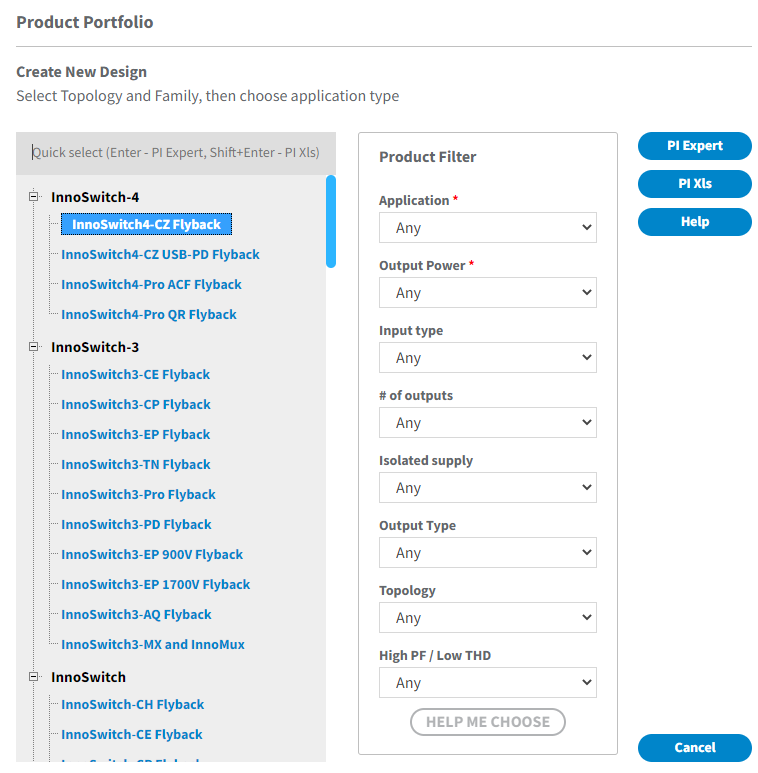Select InnoSwitch3-MX and InnoMux
This screenshot has width=758, height=773.
(153, 644)
